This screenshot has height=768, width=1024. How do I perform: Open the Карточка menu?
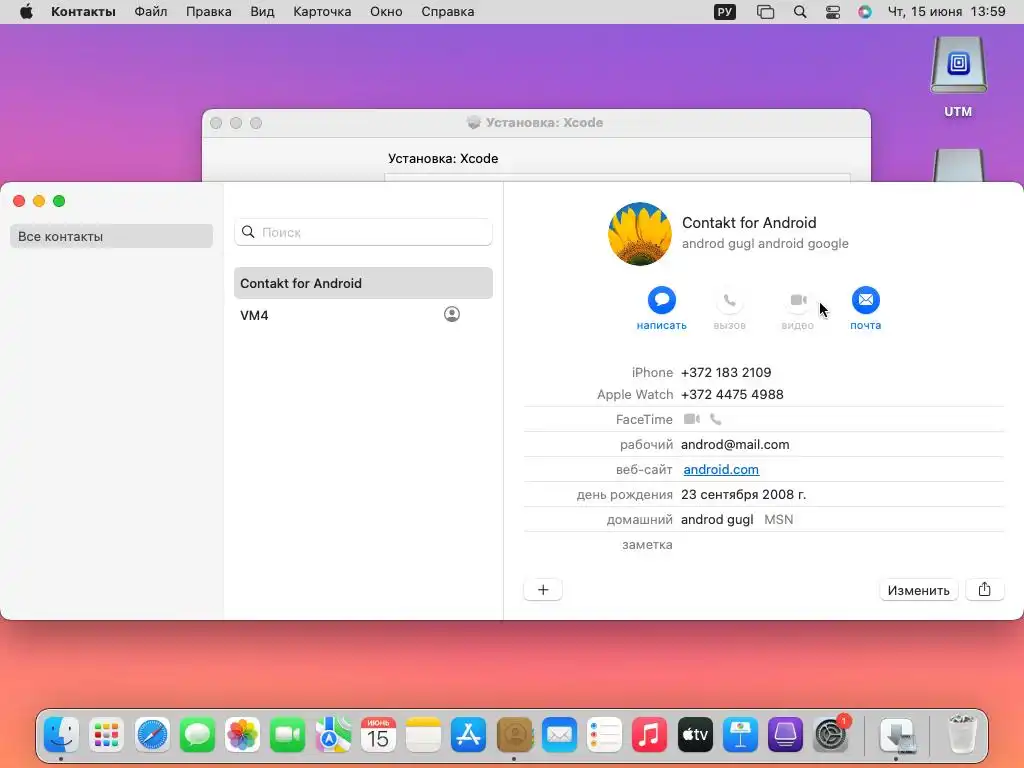[x=322, y=12]
